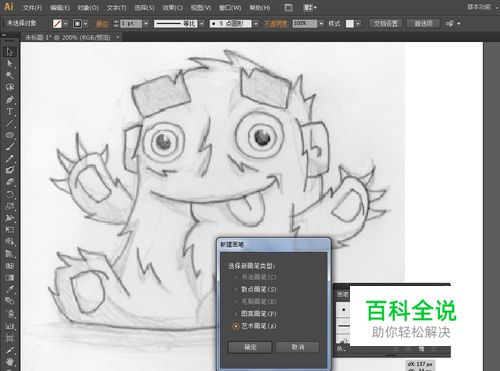
Task: Choose 艺术画笔(A) art brush option
Action: click(255, 326)
